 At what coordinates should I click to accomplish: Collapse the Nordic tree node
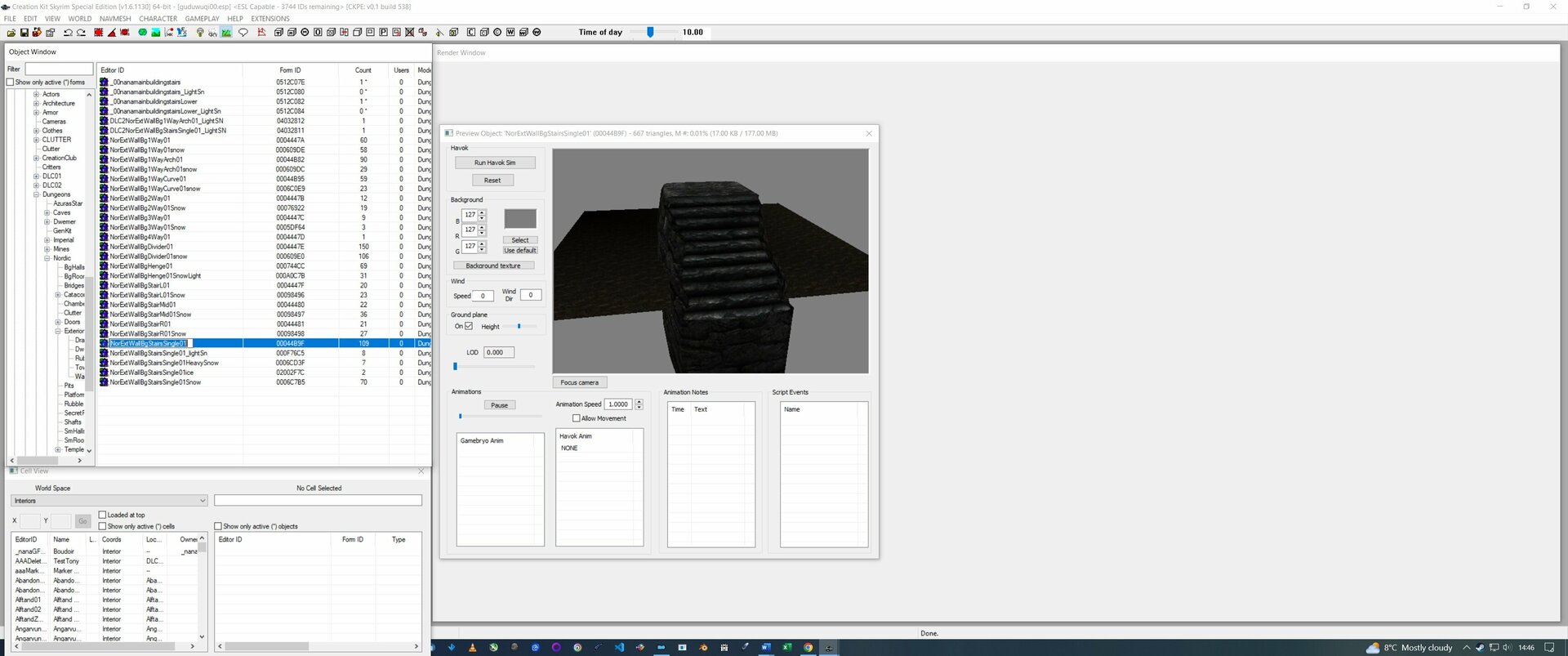(x=47, y=258)
